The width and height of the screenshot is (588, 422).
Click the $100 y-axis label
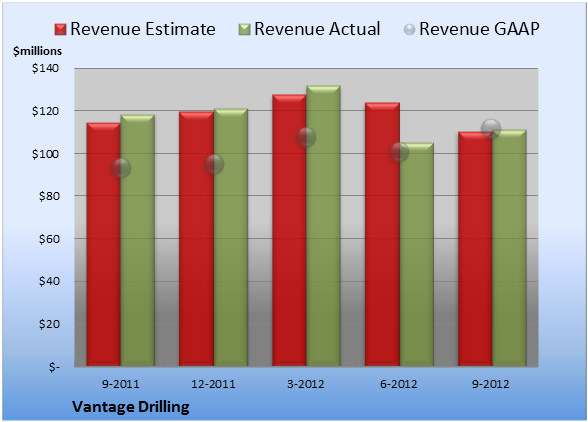(45, 154)
